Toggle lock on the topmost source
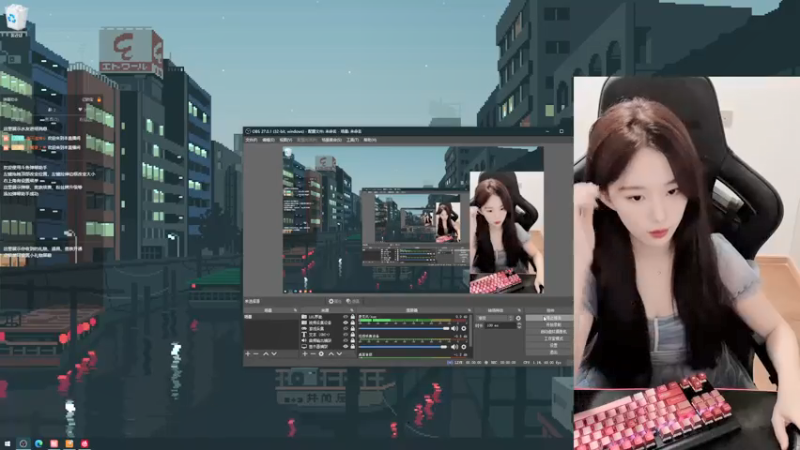The height and width of the screenshot is (450, 800). point(353,317)
